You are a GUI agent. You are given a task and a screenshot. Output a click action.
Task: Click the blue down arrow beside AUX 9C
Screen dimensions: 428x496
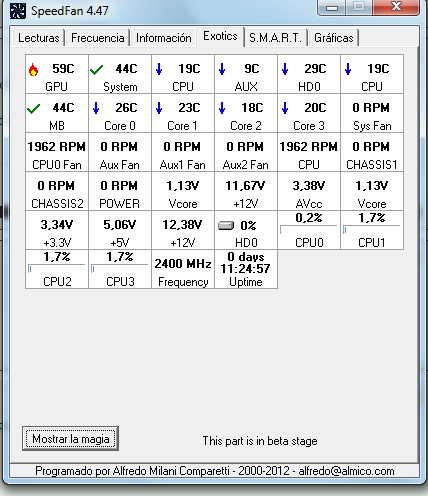222,69
